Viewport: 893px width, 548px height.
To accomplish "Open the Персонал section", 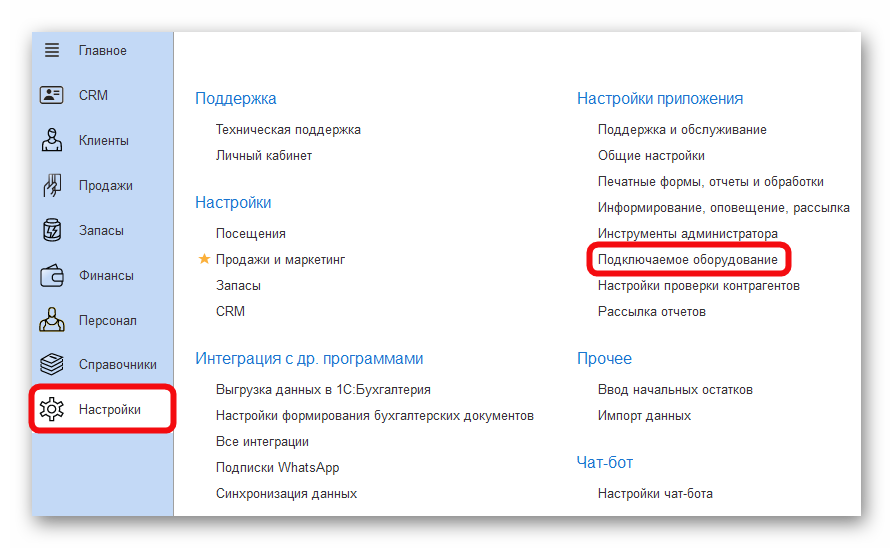I will 108,321.
